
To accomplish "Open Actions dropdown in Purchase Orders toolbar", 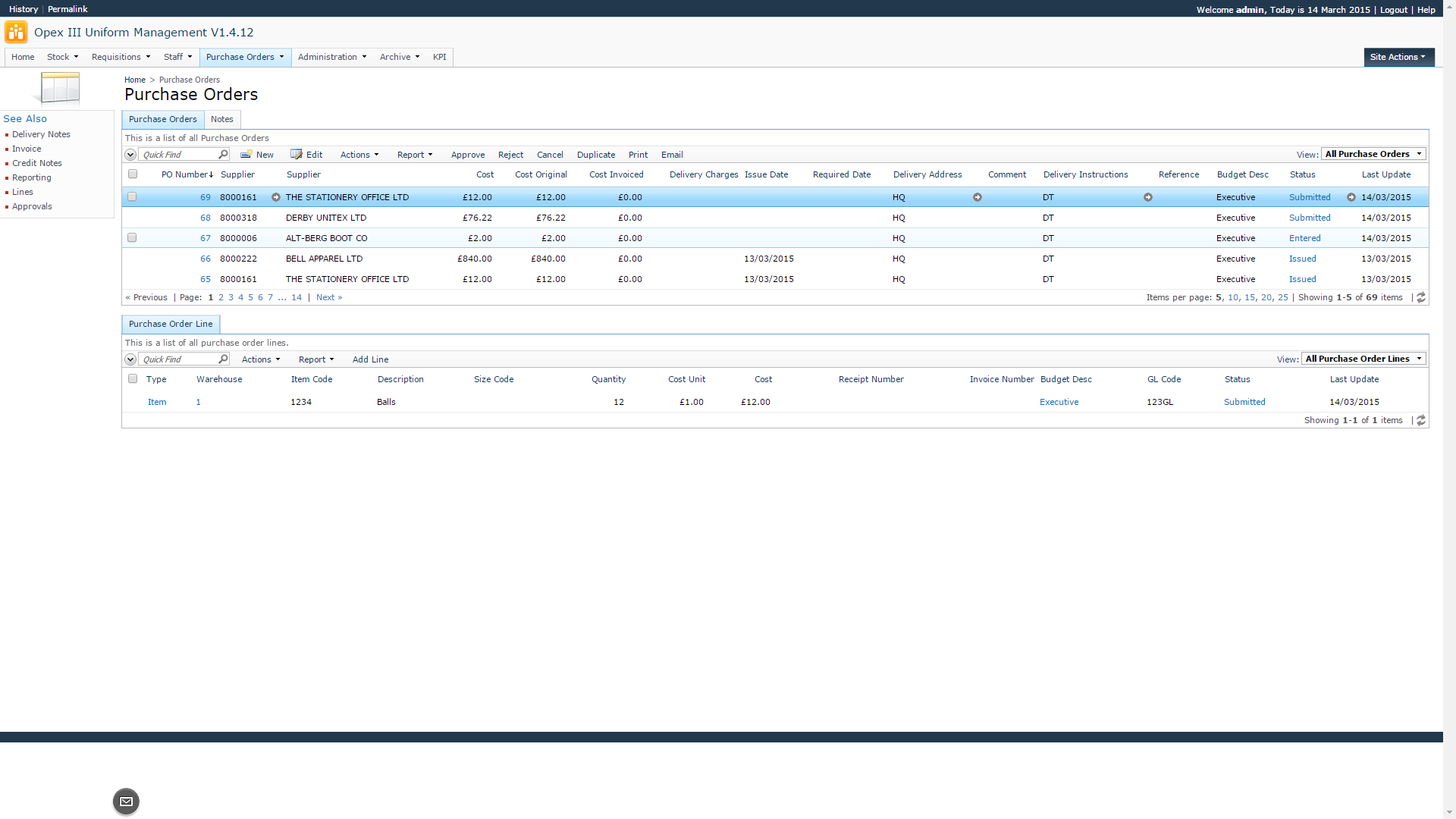I will [x=359, y=155].
